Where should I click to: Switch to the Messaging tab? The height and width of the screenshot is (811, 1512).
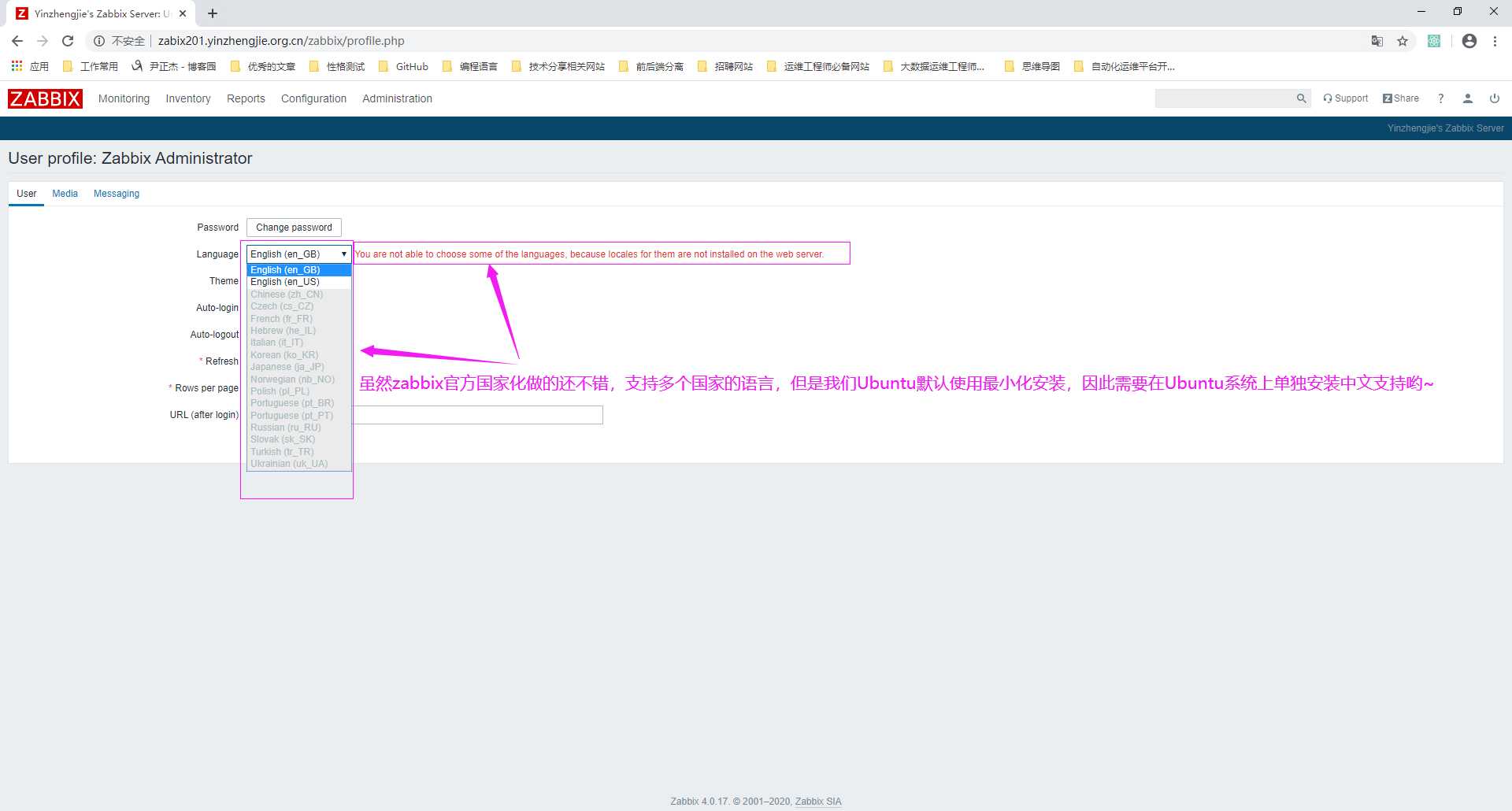click(117, 194)
